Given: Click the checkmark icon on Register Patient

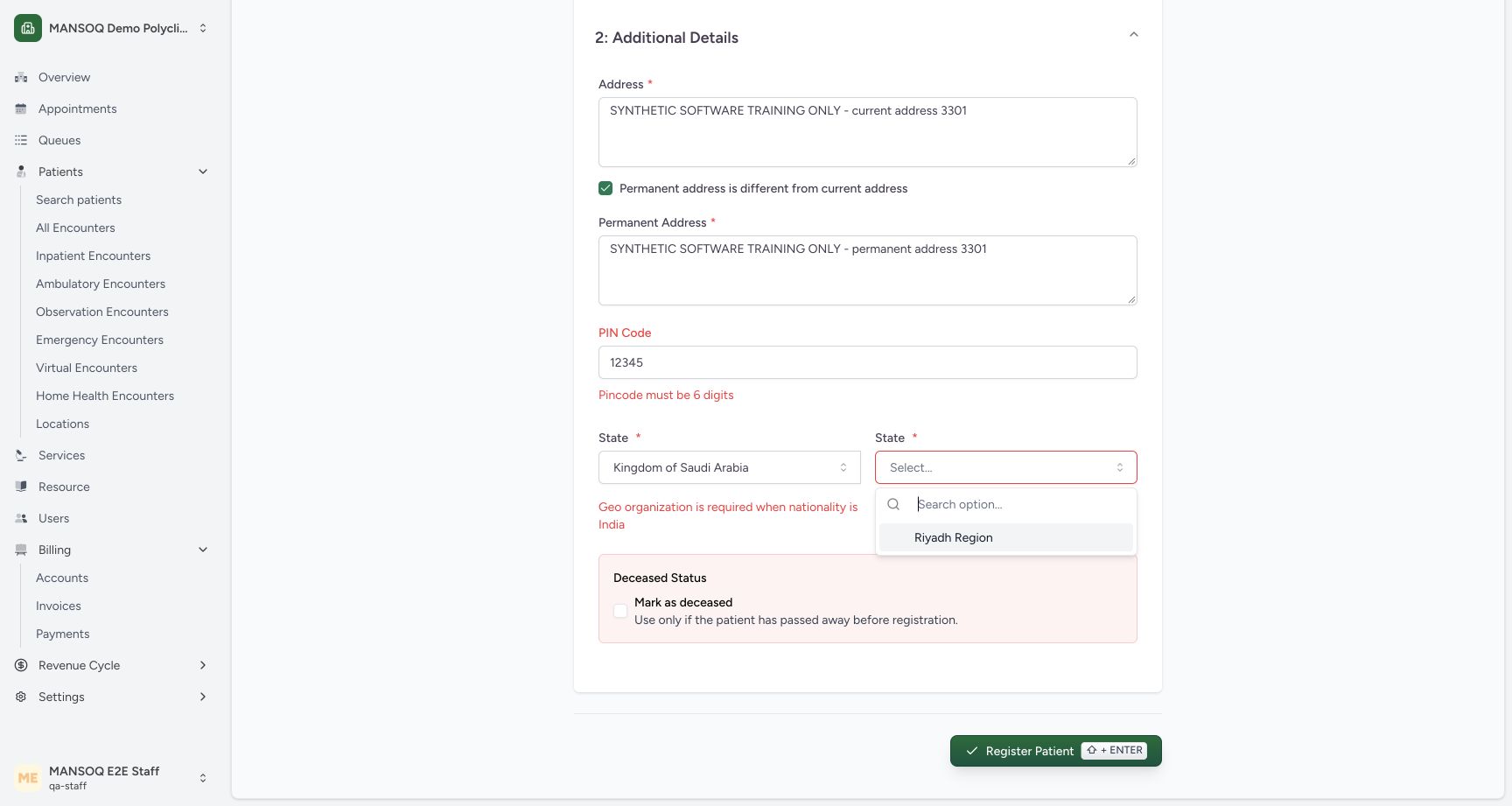Looking at the screenshot, I should coord(971,751).
